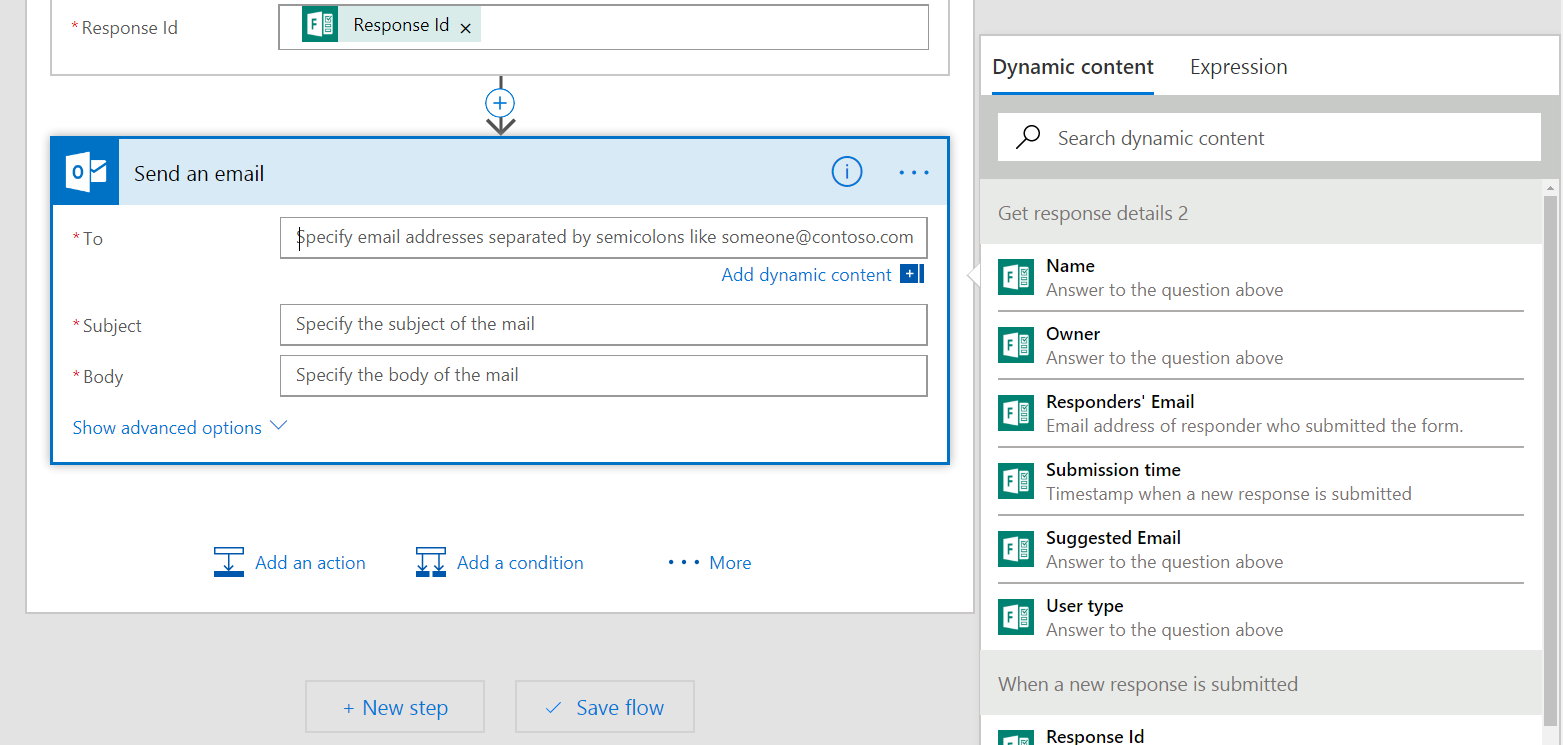Click the Forms icon beside Owner dynamic content
This screenshot has width=1563, height=745.
pyautogui.click(x=1015, y=345)
